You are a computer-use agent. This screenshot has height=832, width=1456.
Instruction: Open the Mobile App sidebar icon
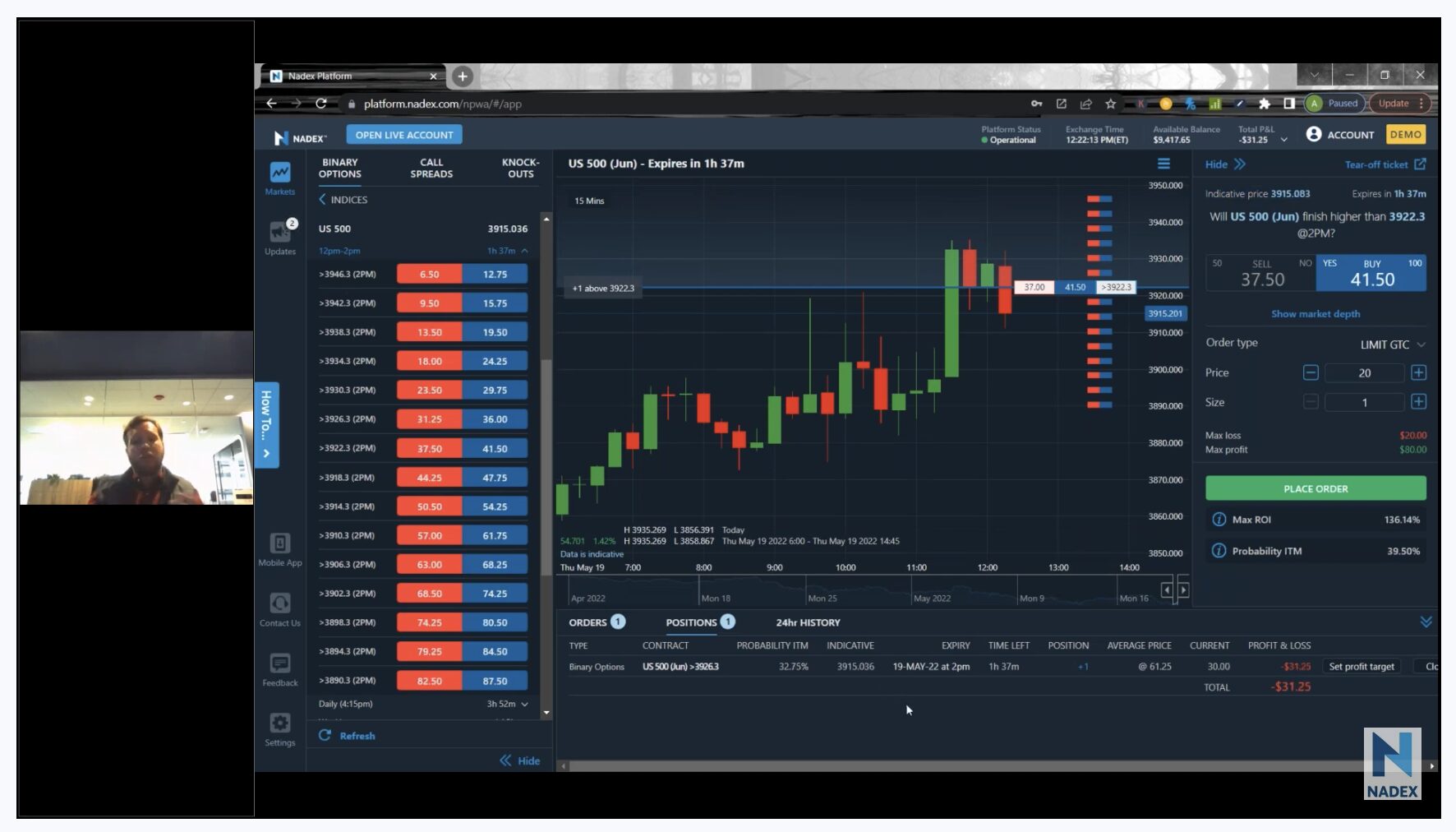click(x=279, y=544)
